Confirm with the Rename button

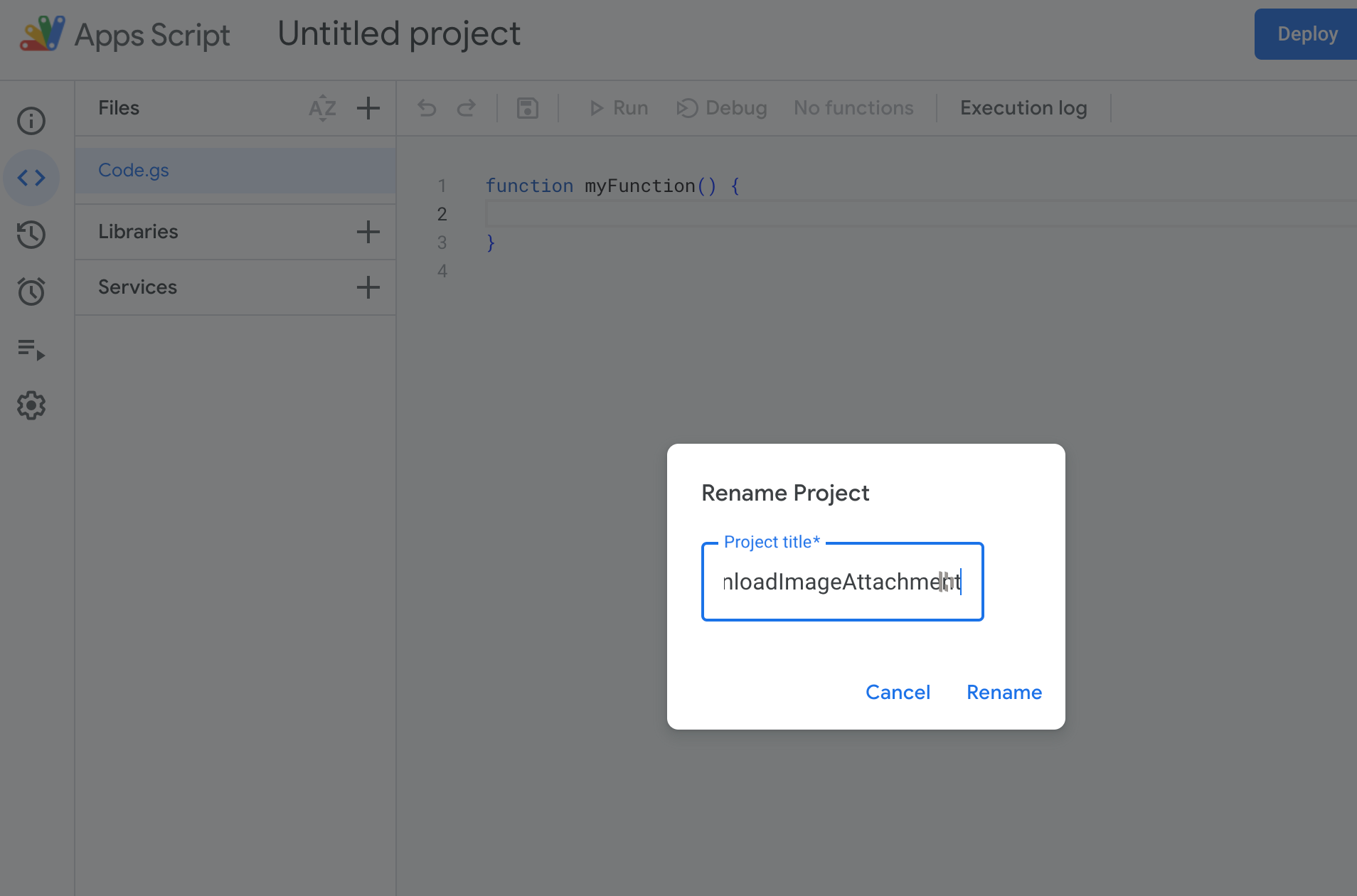click(1004, 692)
